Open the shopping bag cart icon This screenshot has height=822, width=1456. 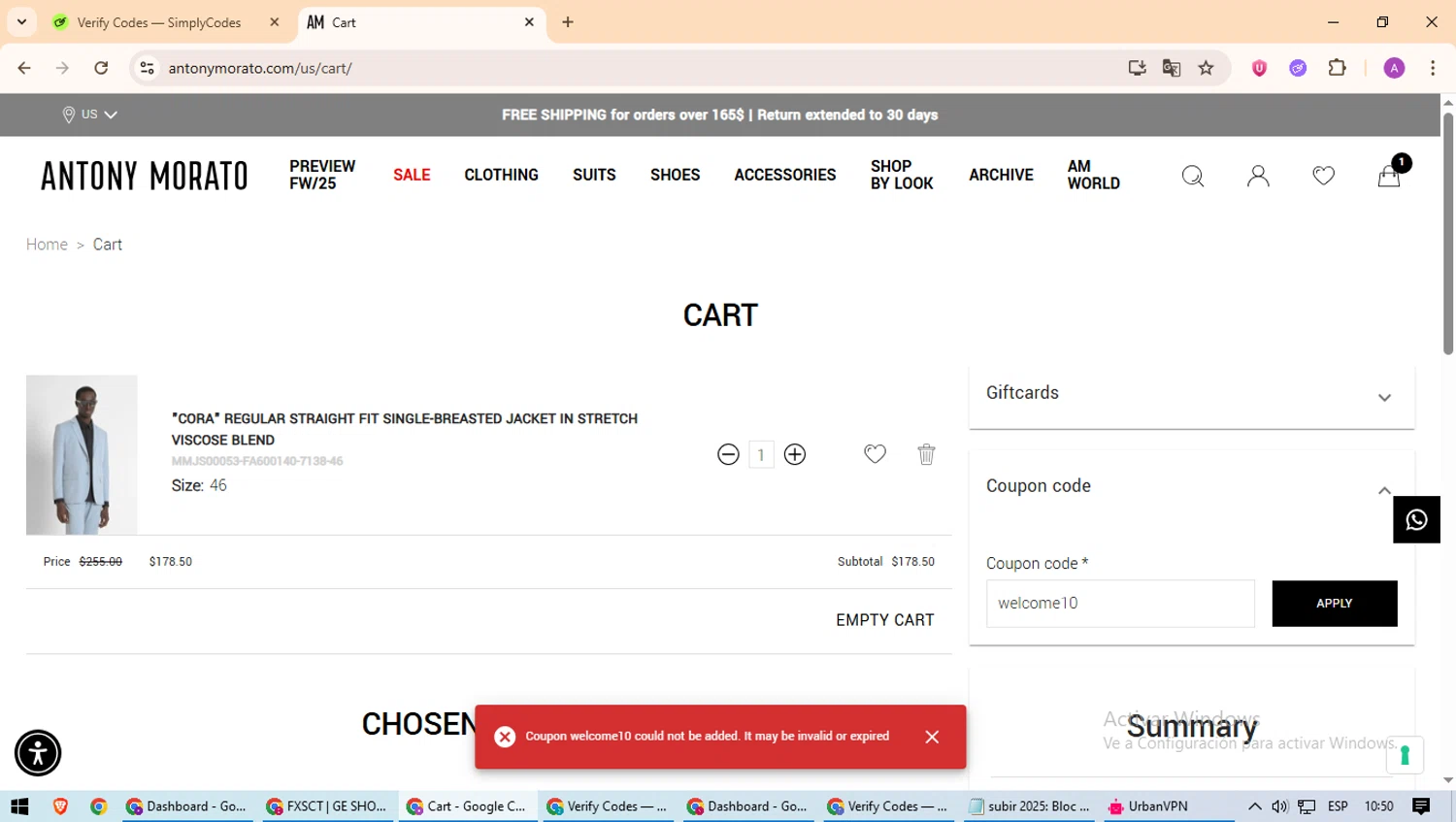point(1389,176)
